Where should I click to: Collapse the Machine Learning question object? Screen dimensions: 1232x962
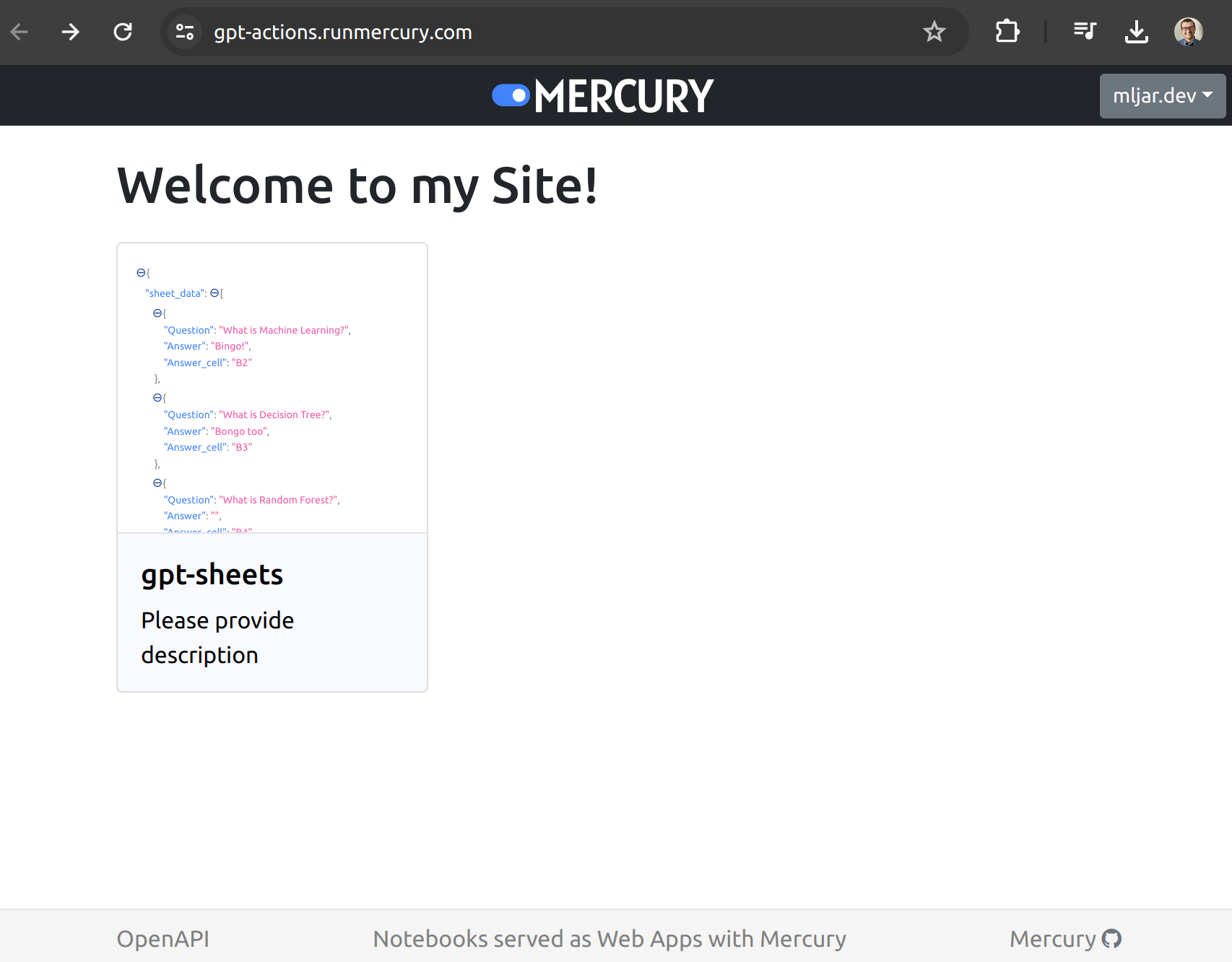(x=157, y=312)
